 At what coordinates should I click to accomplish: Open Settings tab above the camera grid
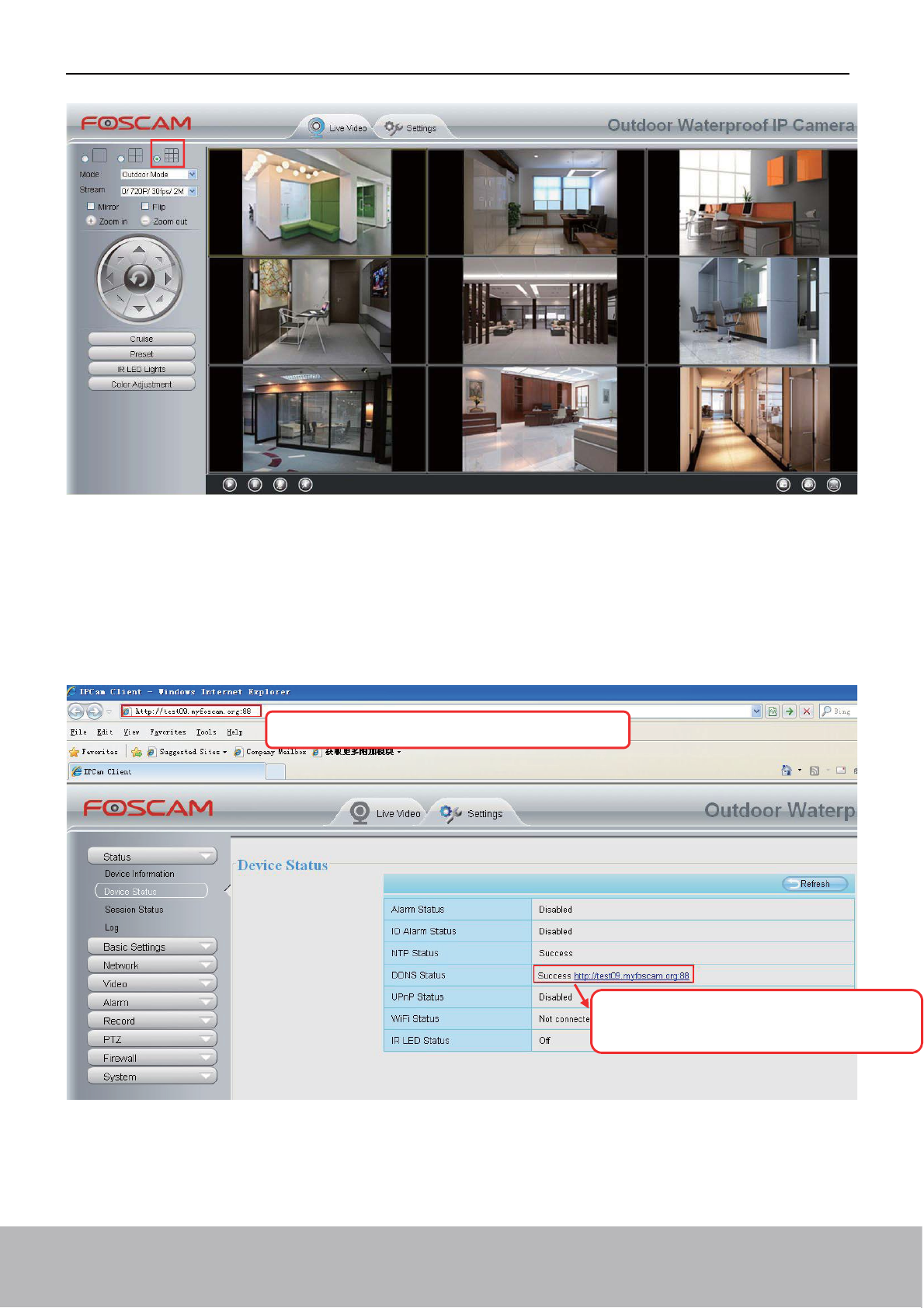(x=411, y=127)
